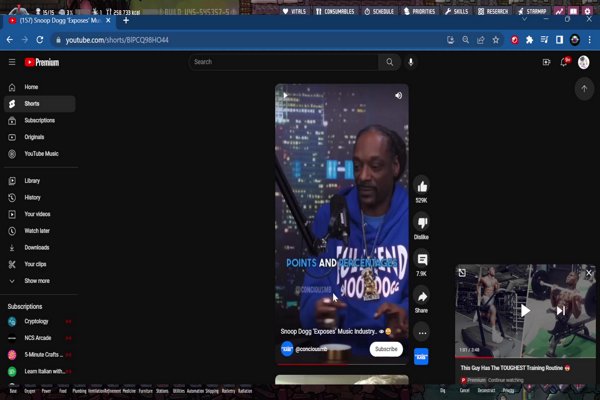Open the TOUGHEST Training Routine title
Viewport: 600px width, 400px height.
(x=515, y=368)
